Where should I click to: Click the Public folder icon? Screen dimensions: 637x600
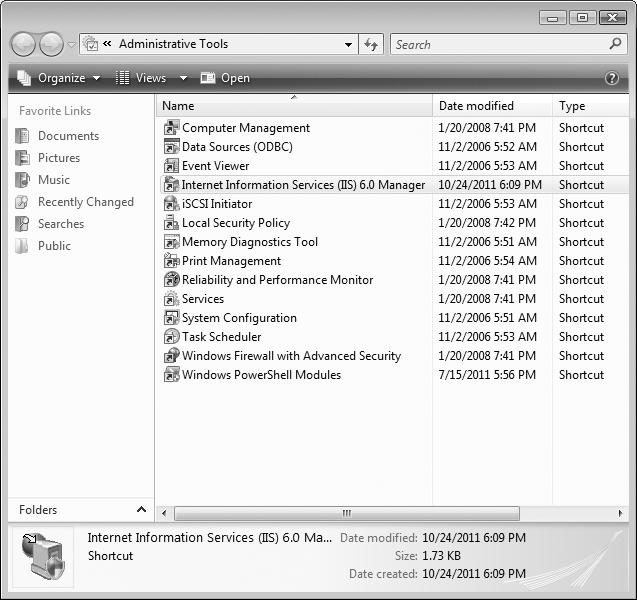[22, 246]
